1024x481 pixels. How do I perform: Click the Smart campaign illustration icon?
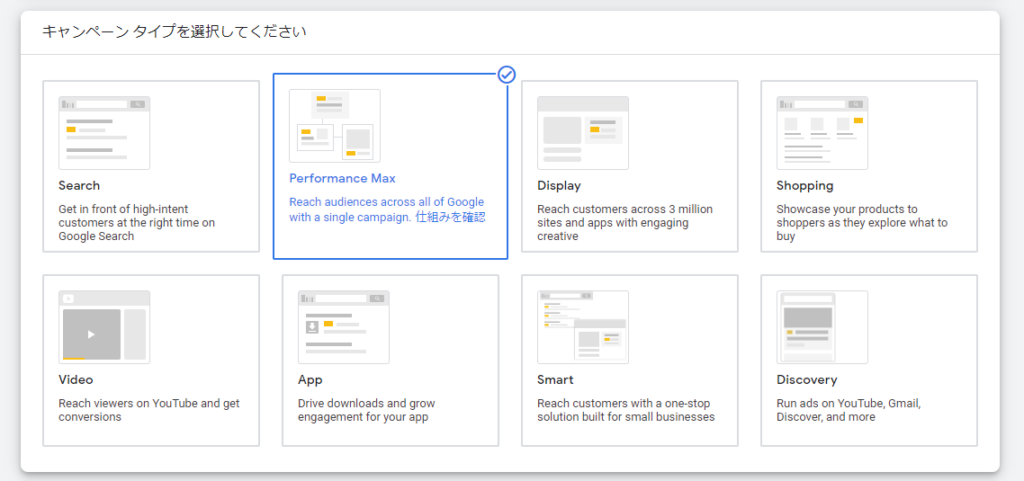[583, 327]
